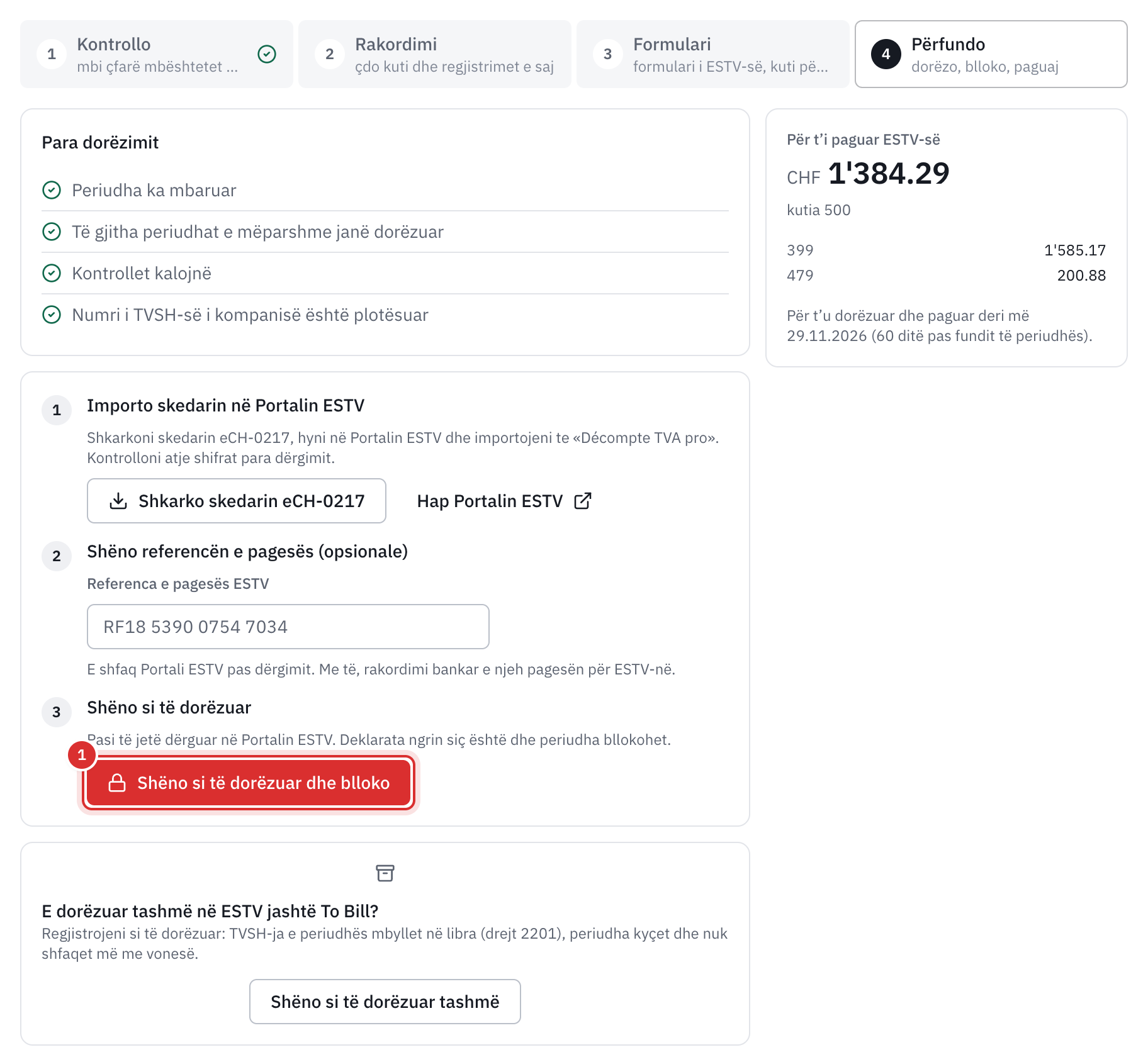Open the ESTV portal link
The height and width of the screenshot is (1062, 1148).
click(x=504, y=501)
